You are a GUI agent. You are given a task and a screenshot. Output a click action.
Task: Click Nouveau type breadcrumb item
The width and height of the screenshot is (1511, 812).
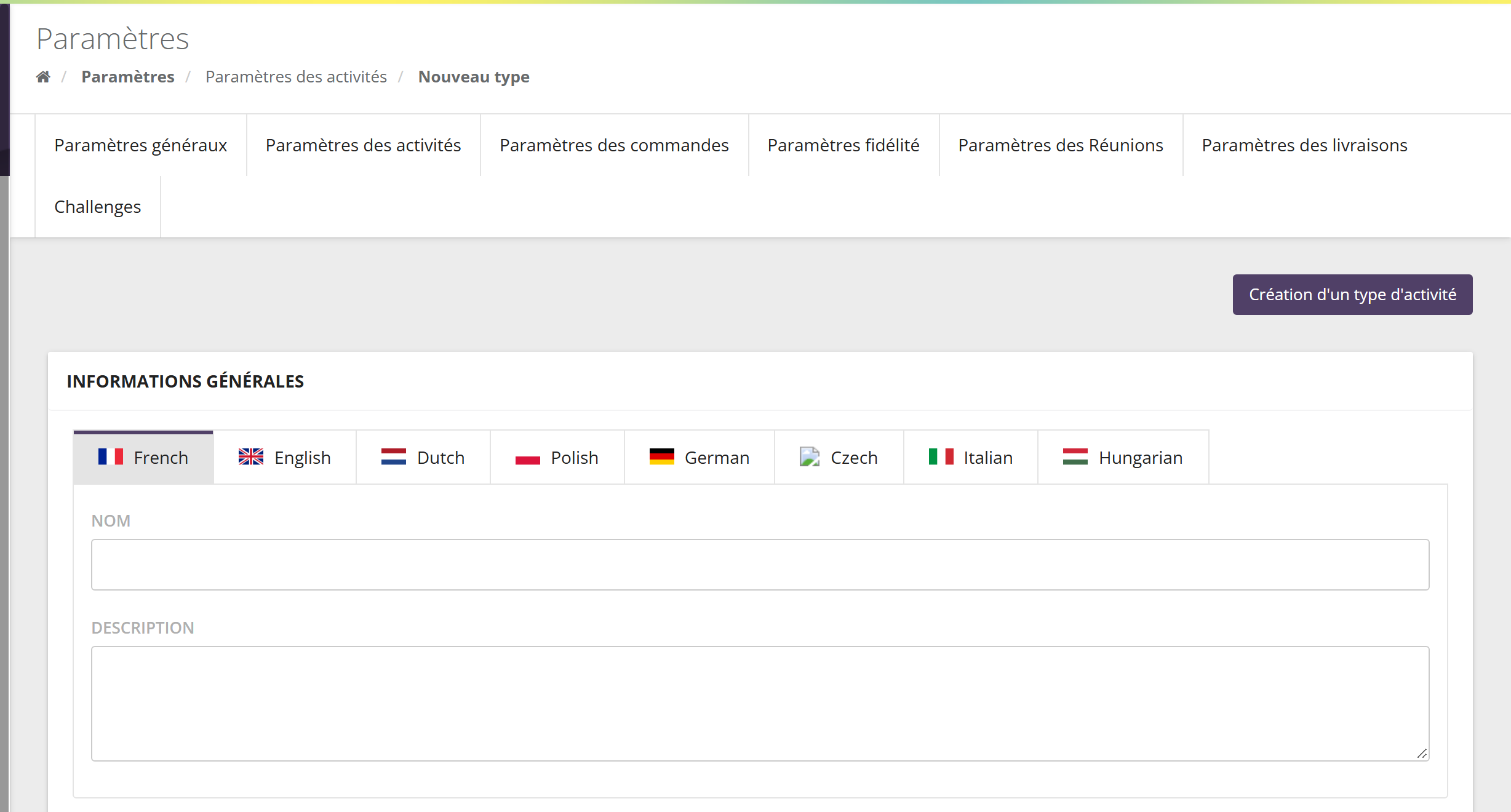tap(474, 77)
